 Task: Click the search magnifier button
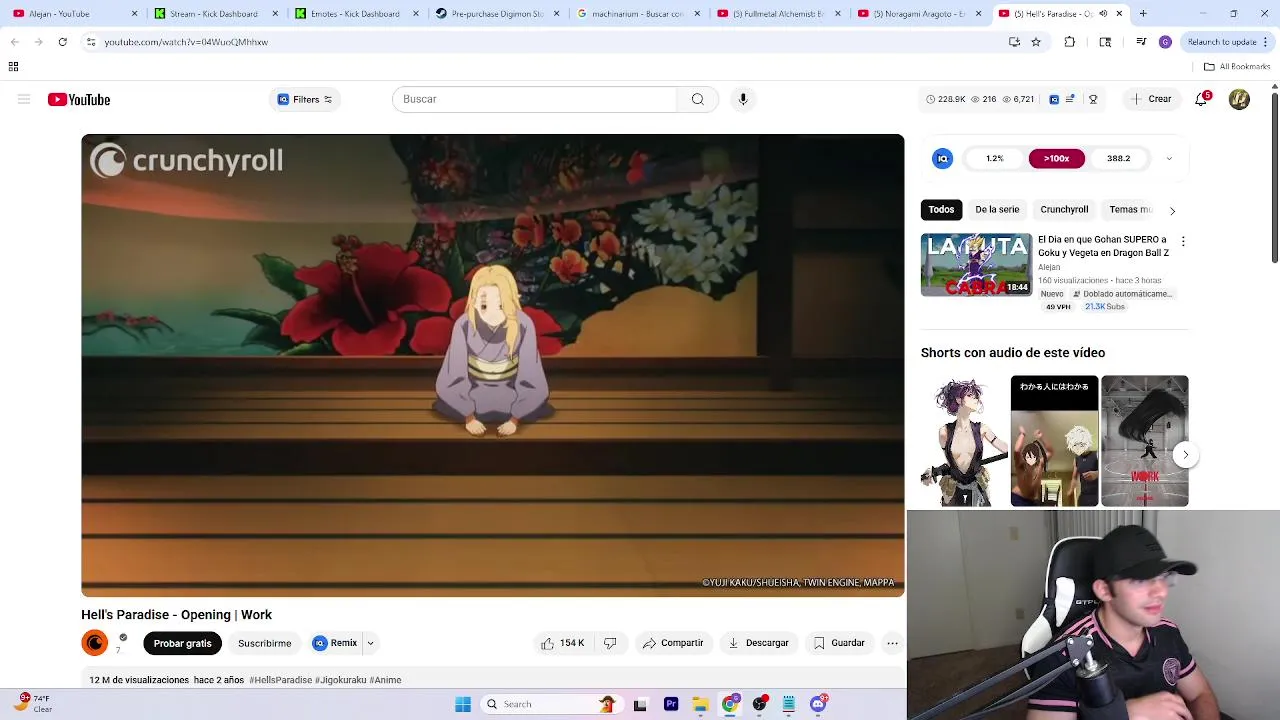[697, 99]
